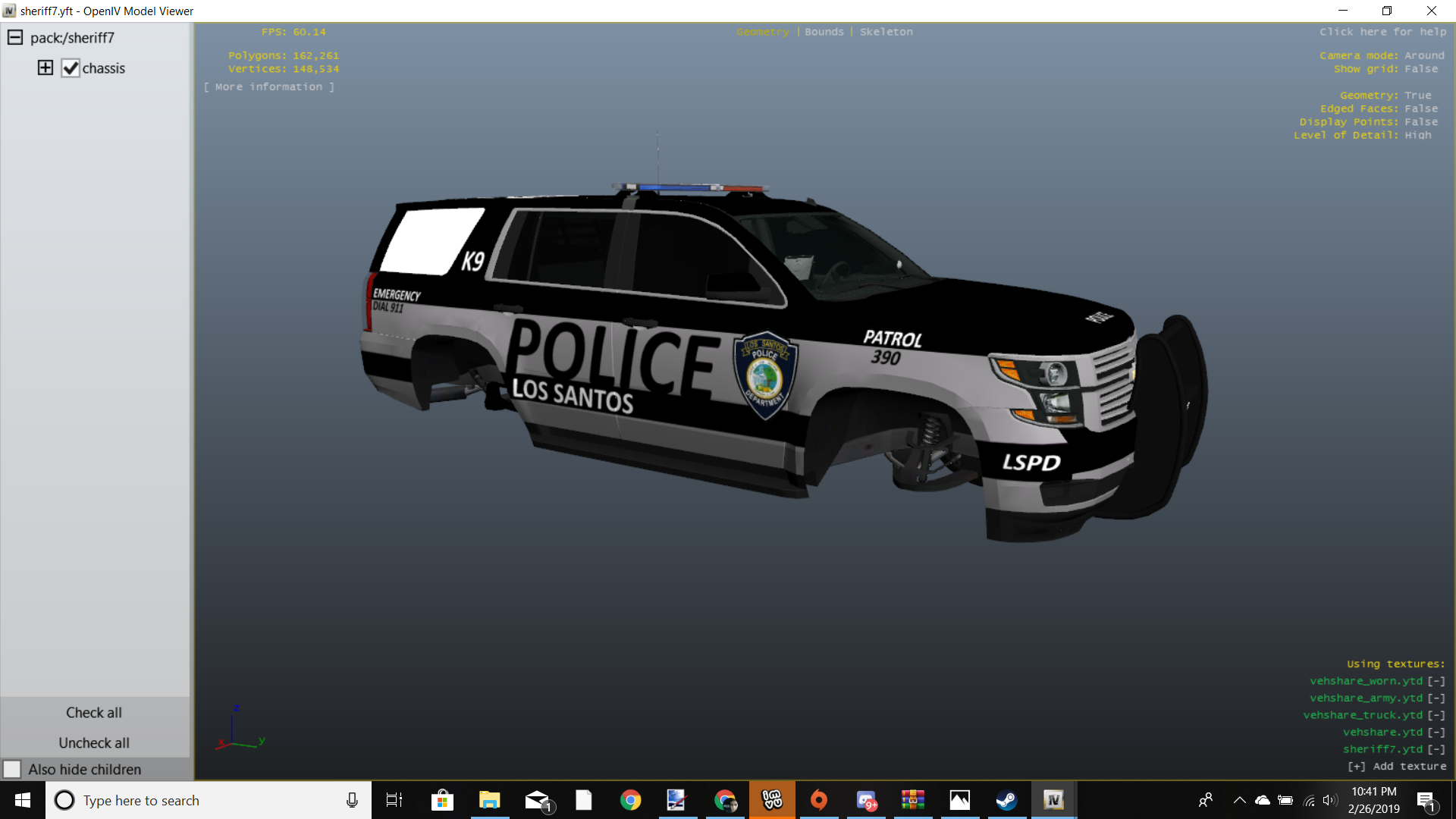Open Steam from the taskbar

pyautogui.click(x=1006, y=800)
